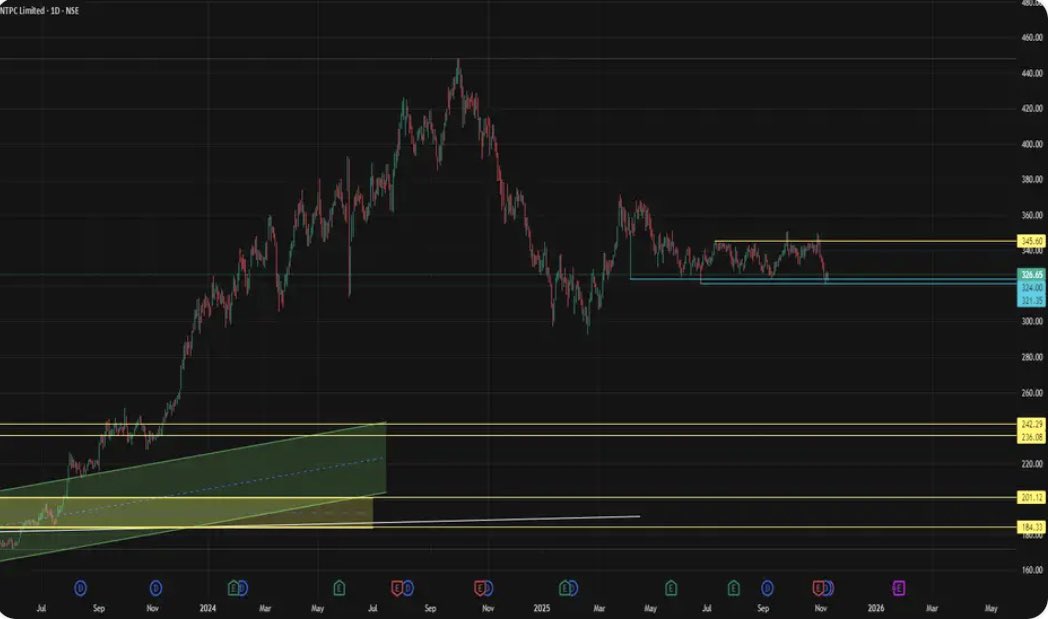Select the blue 321.35 price label
This screenshot has width=1048, height=619.
coord(1031,301)
